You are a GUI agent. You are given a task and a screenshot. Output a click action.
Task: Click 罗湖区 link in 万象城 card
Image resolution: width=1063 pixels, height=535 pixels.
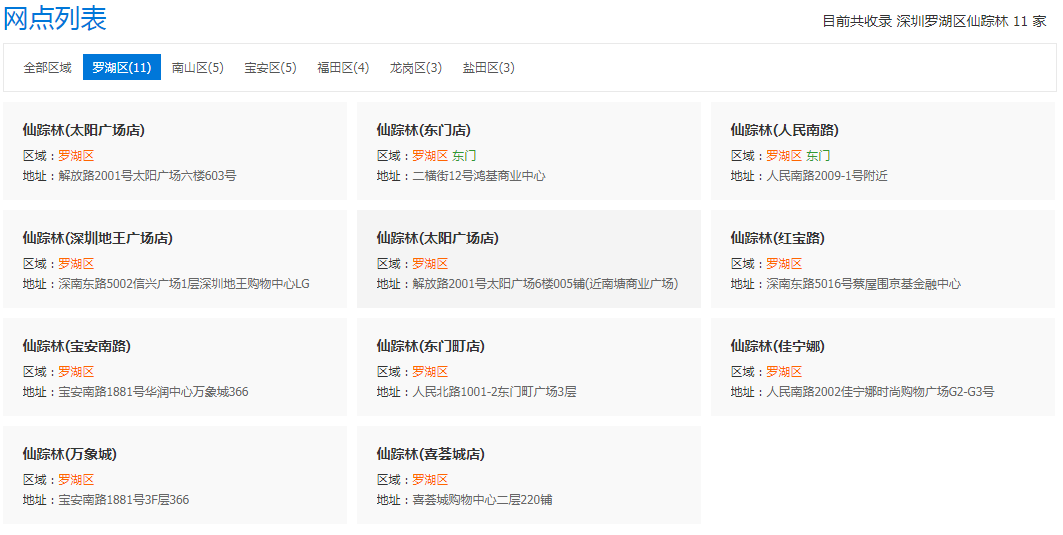click(77, 479)
